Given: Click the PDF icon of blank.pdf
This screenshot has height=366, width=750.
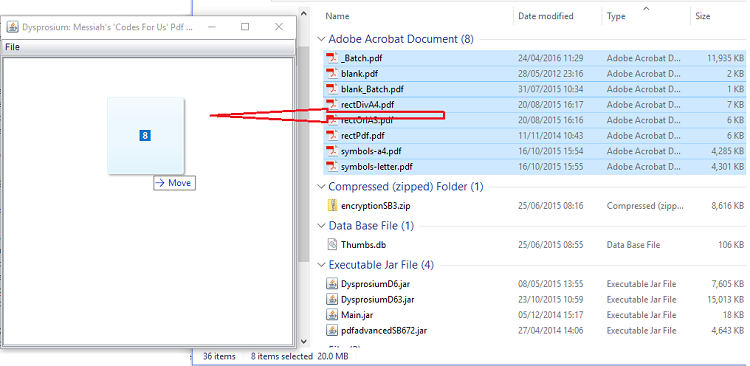Looking at the screenshot, I should point(332,74).
